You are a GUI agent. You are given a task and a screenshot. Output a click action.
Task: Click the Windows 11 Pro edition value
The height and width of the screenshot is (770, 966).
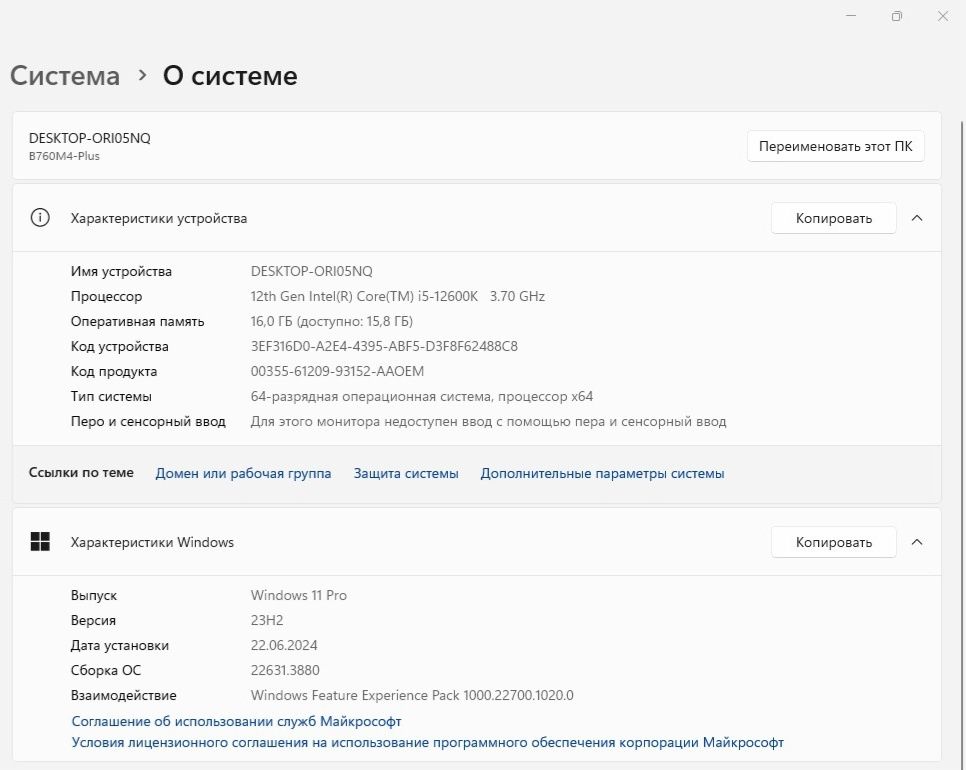pyautogui.click(x=299, y=595)
